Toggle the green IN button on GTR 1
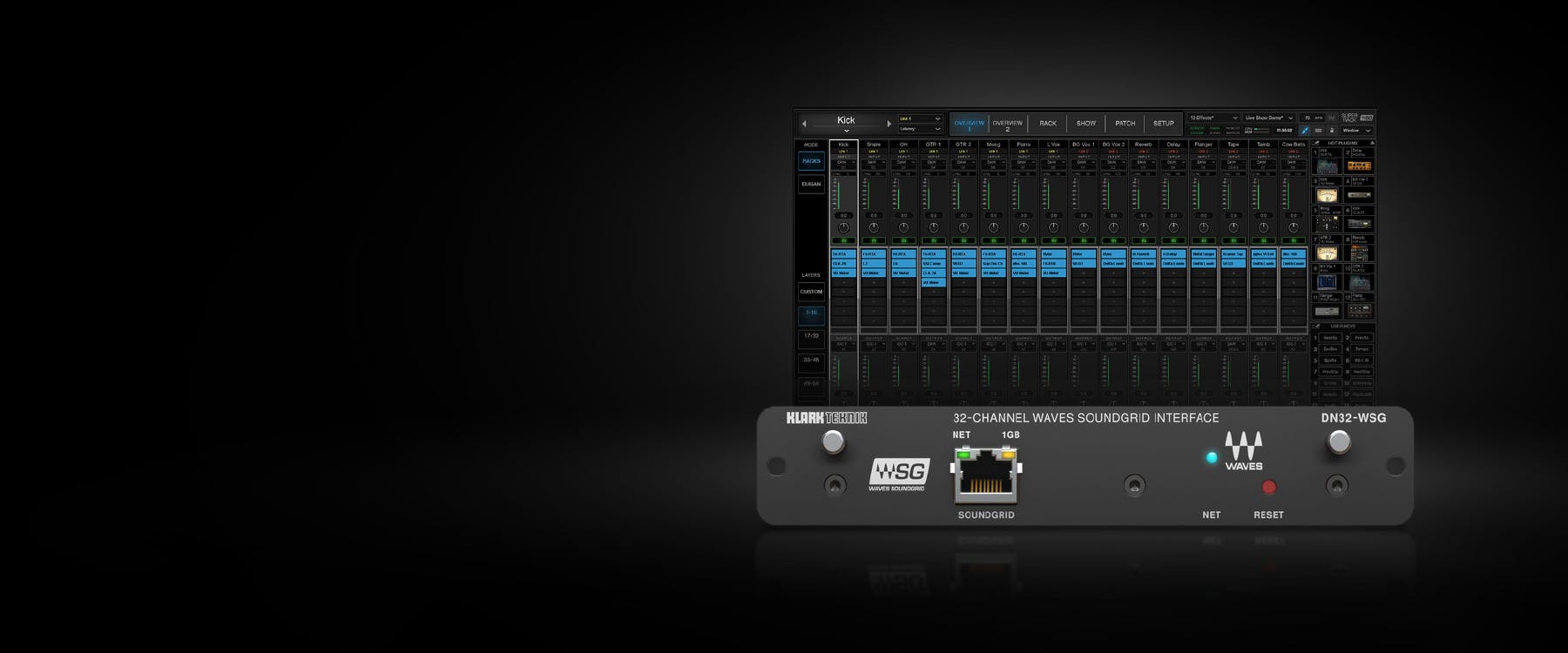This screenshot has width=1568, height=653. tap(933, 241)
